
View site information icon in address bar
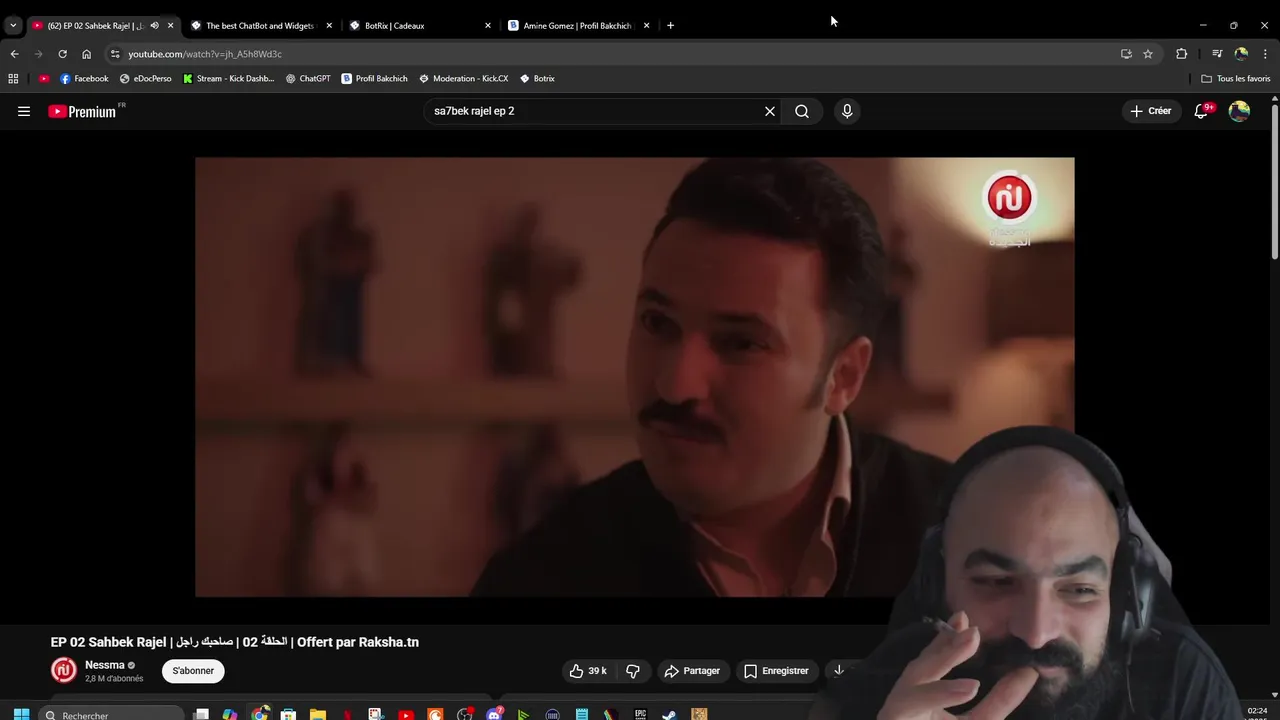click(x=115, y=54)
